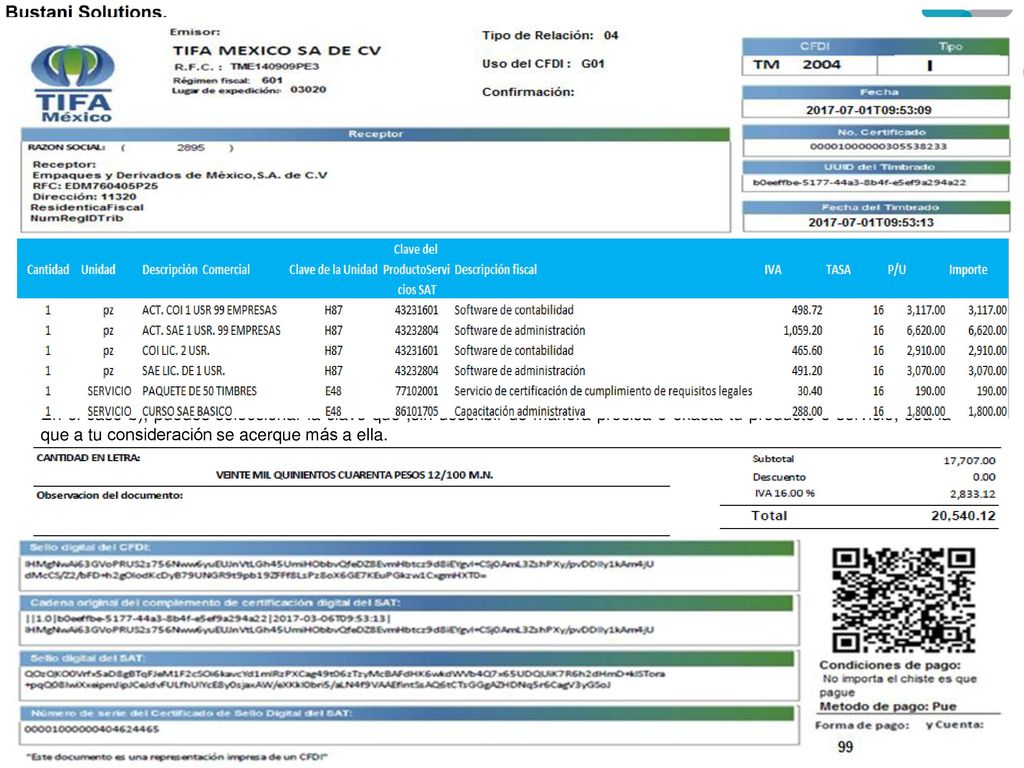Click the issuer R.F.C. value TME140909PE3
Viewport: 1024px width, 768px height.
click(x=274, y=66)
